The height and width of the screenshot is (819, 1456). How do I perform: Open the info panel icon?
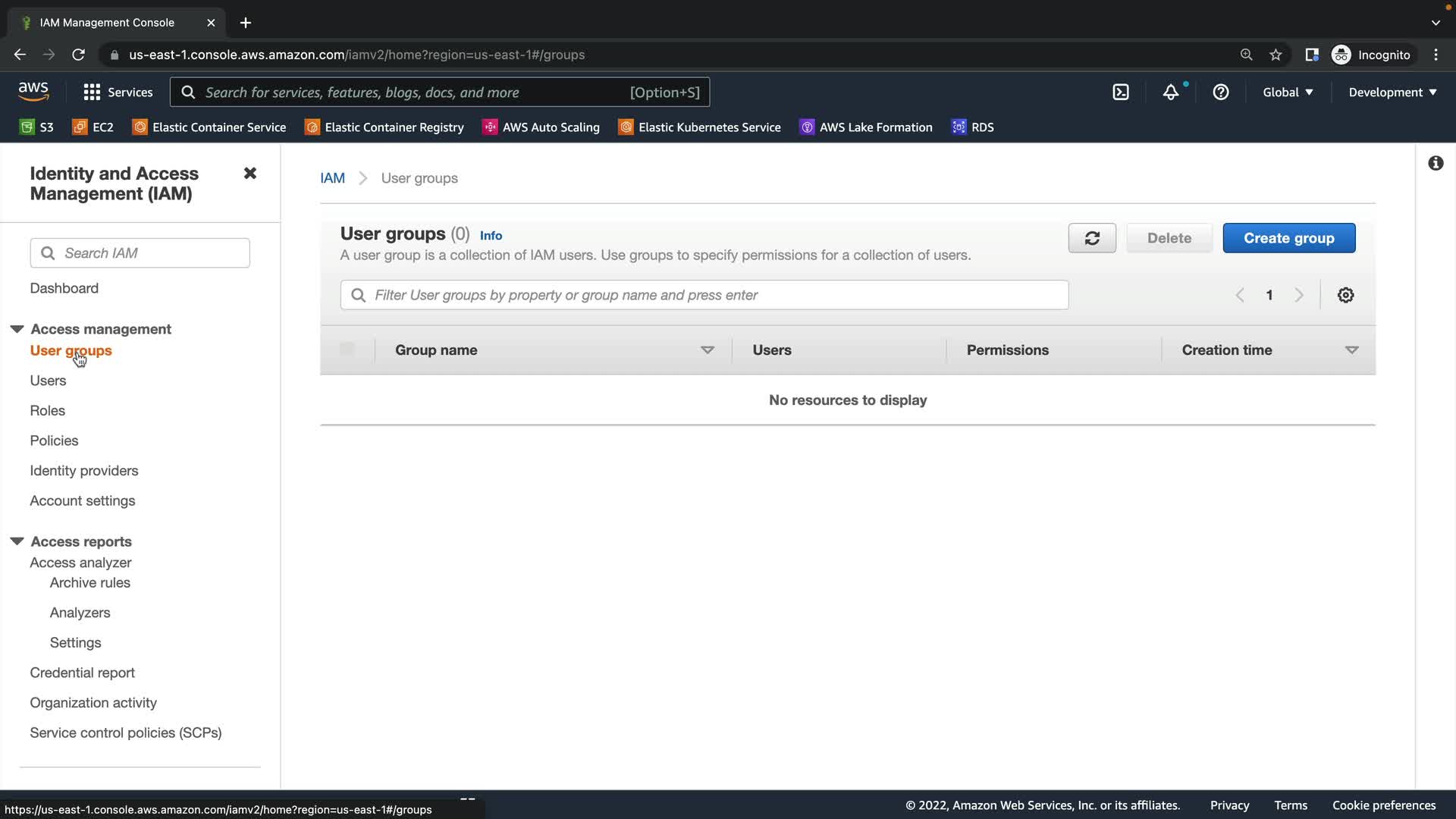(1436, 163)
